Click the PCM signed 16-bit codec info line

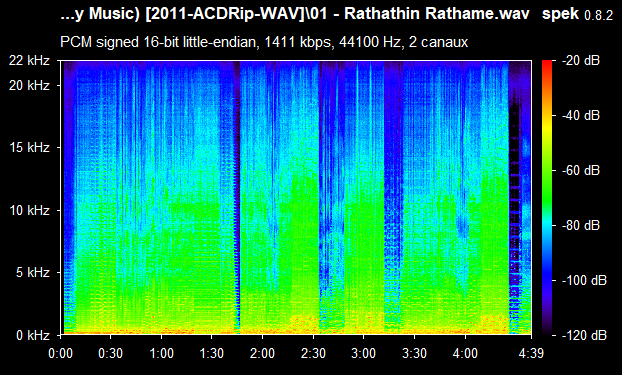[x=264, y=42]
